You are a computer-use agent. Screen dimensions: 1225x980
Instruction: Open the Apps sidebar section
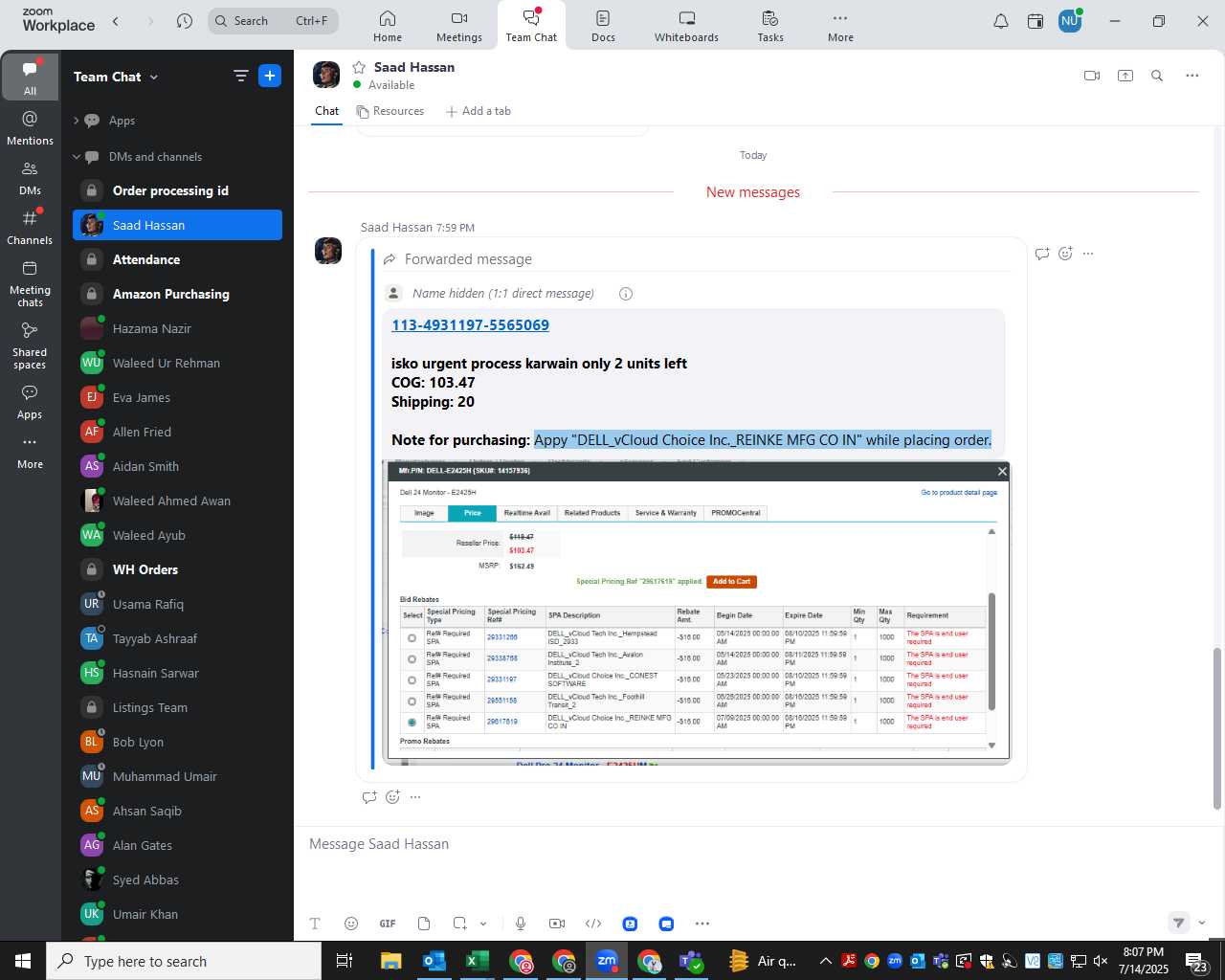click(30, 402)
